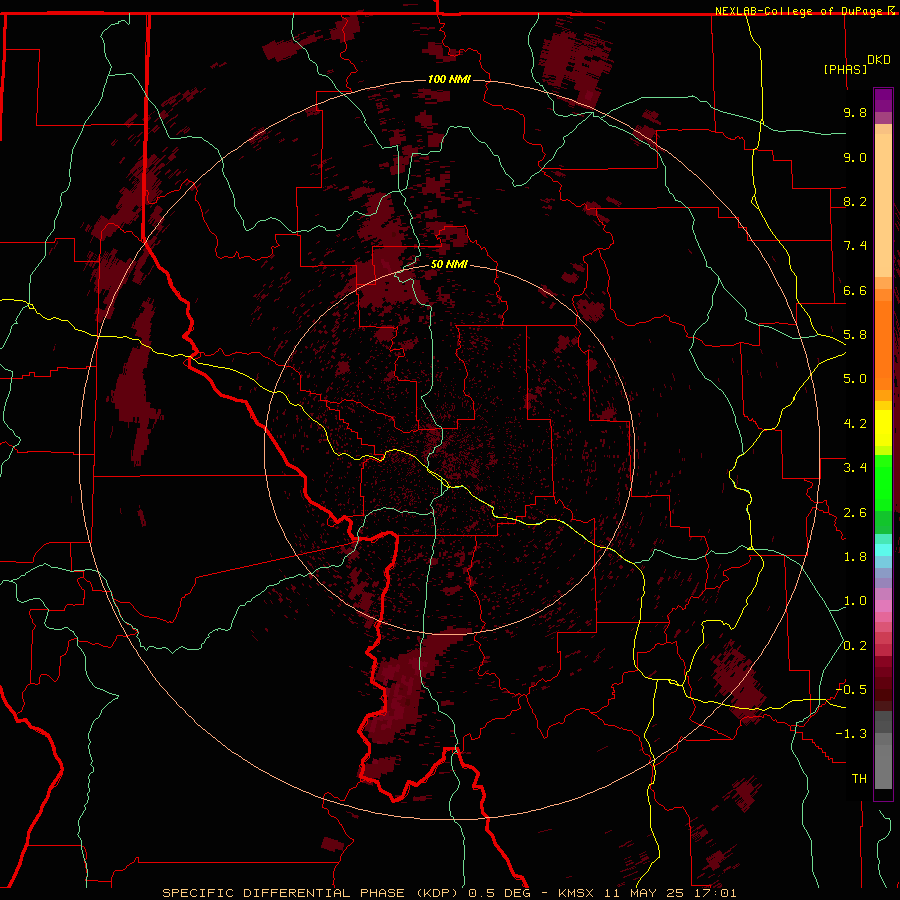Click the Specific Differential Phase KMSX caption

[449, 893]
